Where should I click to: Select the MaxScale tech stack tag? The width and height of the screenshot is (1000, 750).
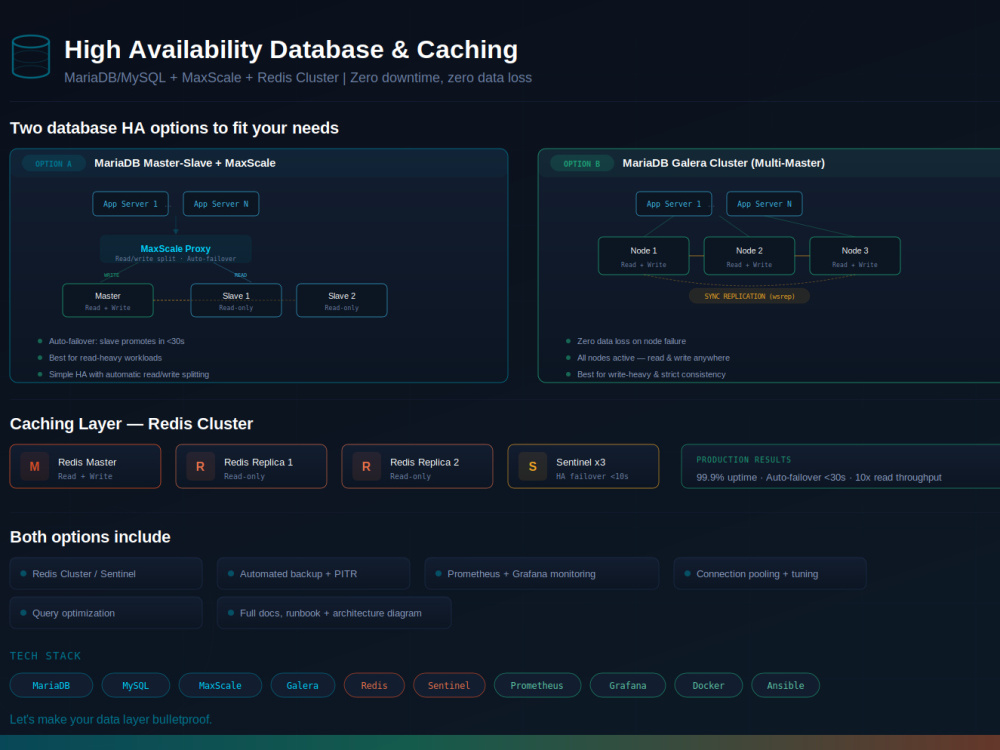(220, 685)
